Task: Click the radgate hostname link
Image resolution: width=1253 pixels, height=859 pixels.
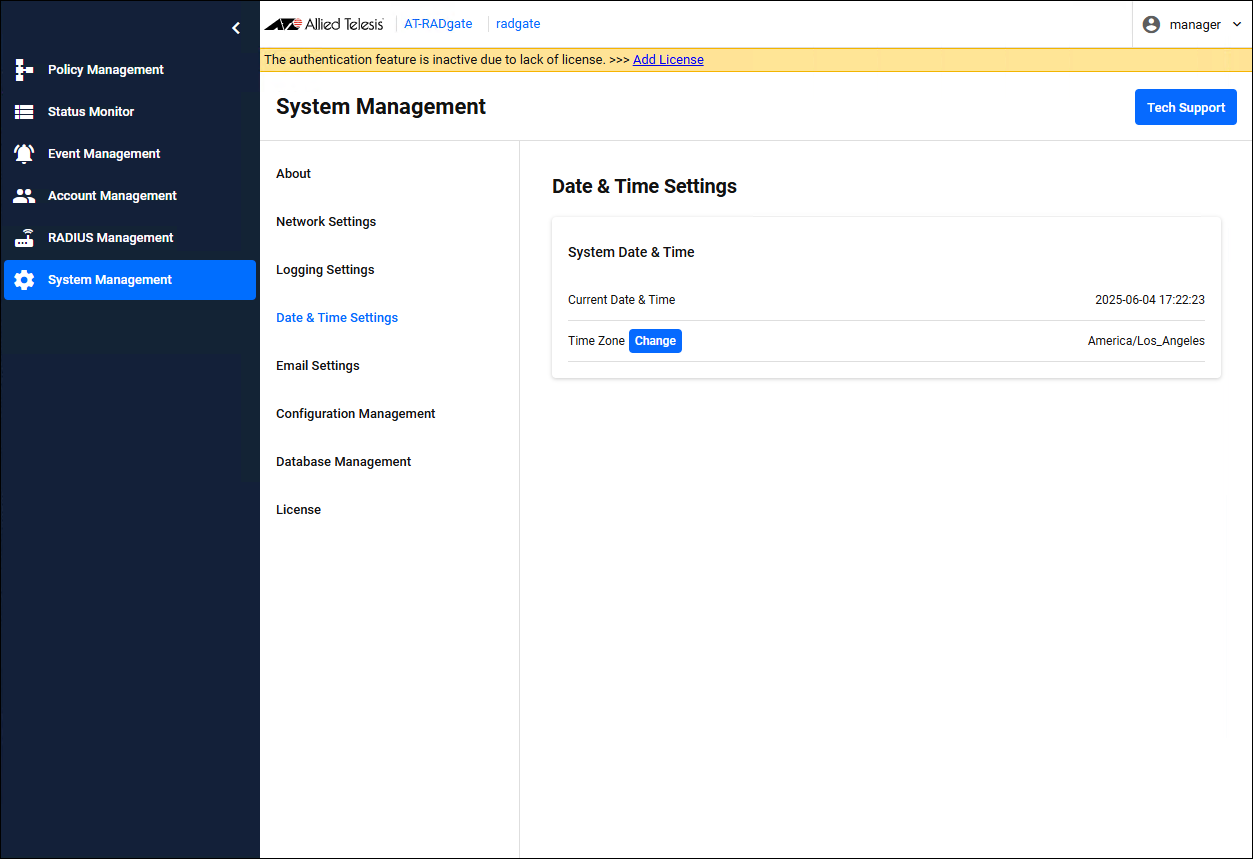Action: pyautogui.click(x=518, y=24)
